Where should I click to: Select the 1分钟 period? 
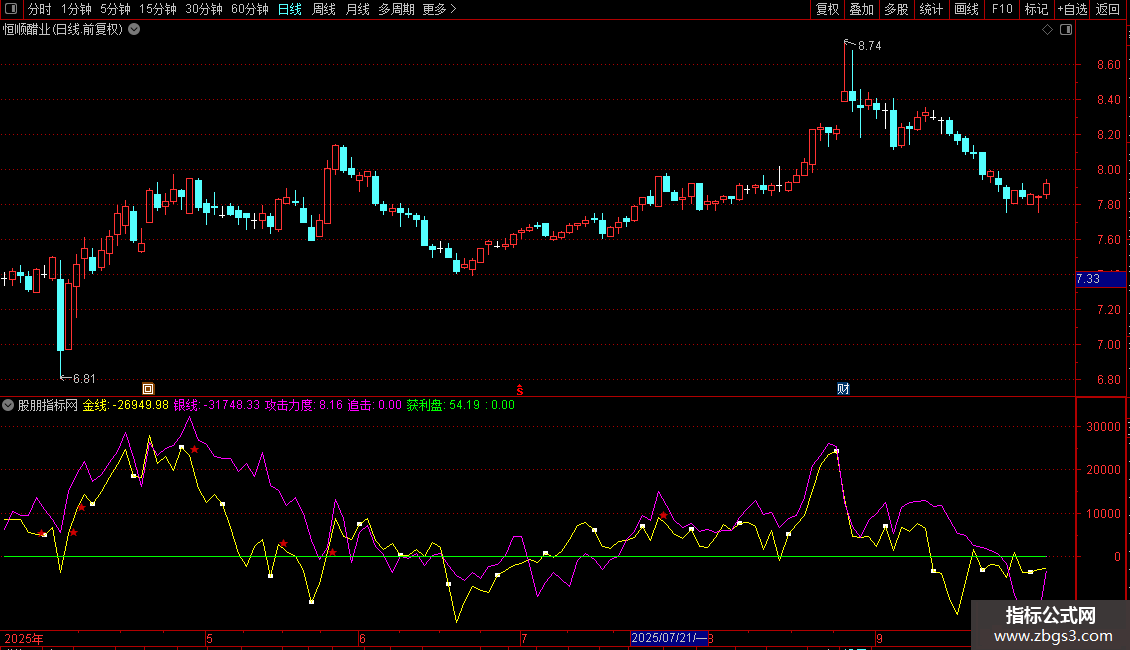pos(76,9)
